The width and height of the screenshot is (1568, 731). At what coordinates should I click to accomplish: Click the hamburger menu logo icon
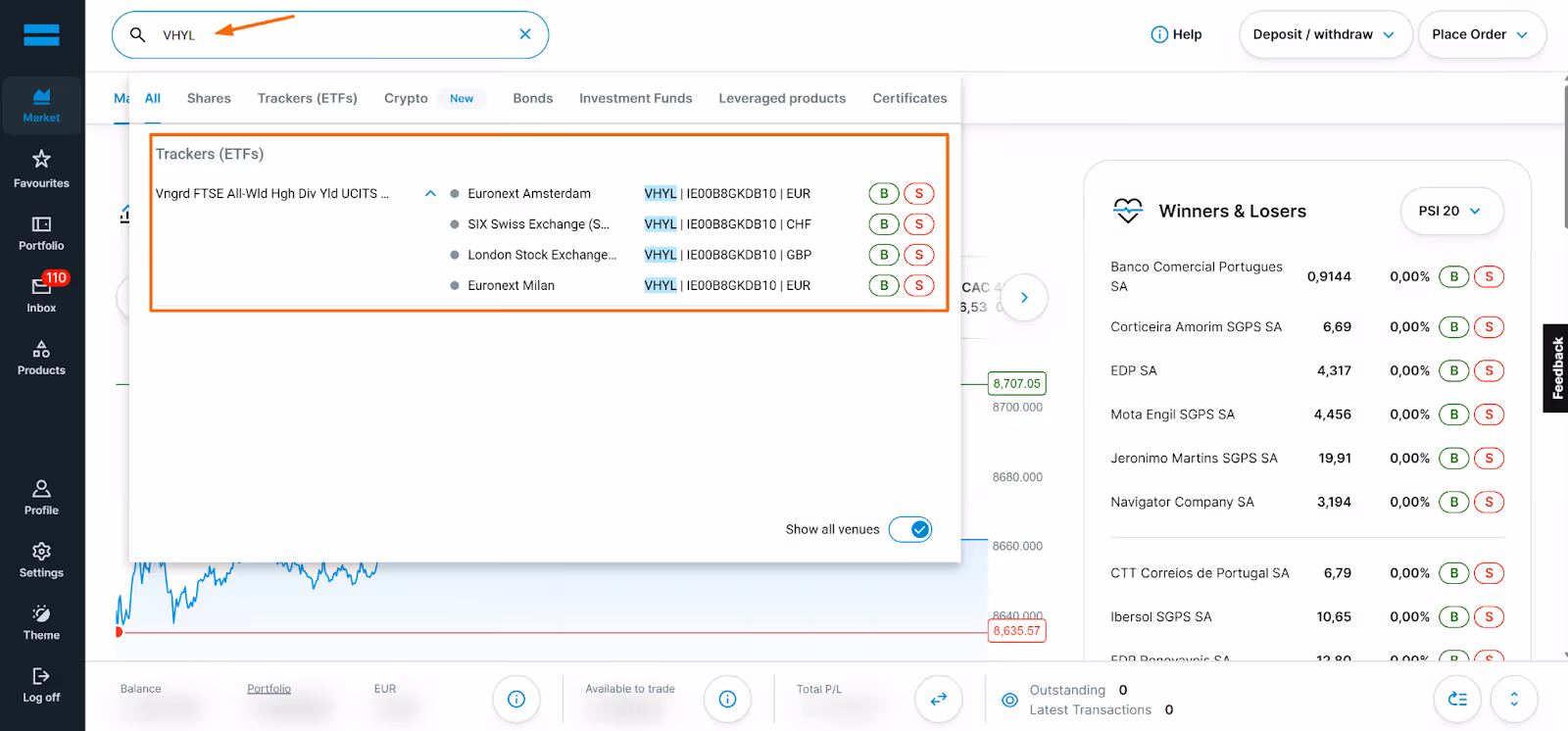41,35
